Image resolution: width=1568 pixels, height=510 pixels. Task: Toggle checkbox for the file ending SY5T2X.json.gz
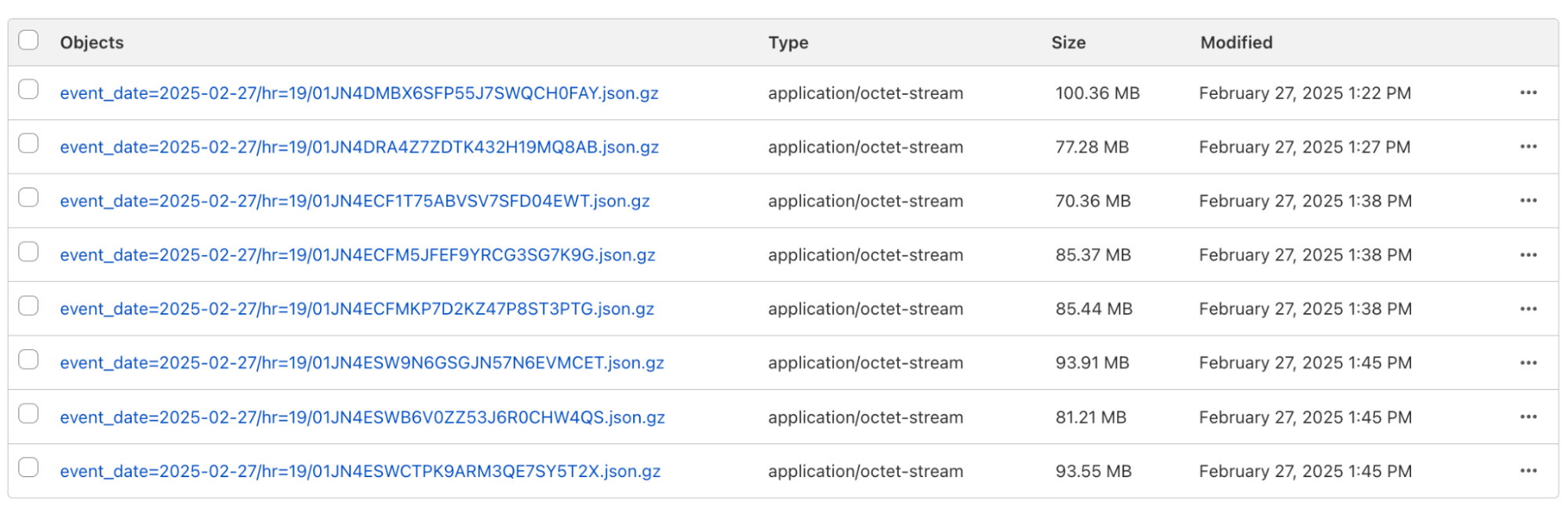28,468
